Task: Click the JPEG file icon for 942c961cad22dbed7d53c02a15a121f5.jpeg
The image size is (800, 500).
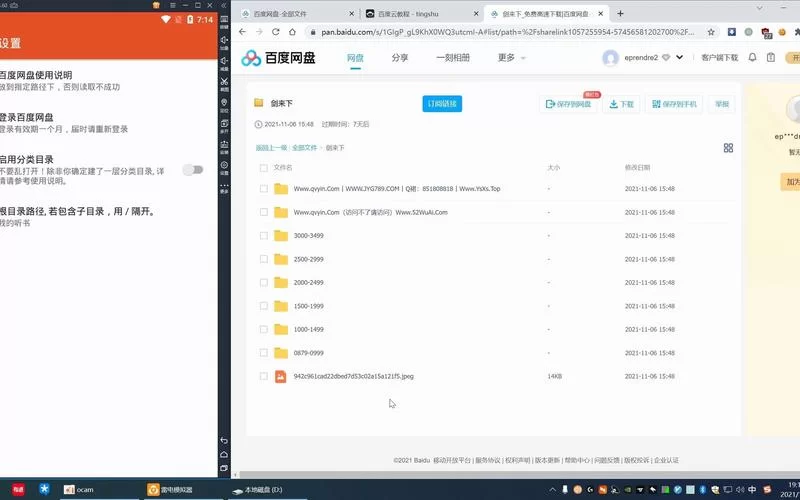Action: [281, 377]
